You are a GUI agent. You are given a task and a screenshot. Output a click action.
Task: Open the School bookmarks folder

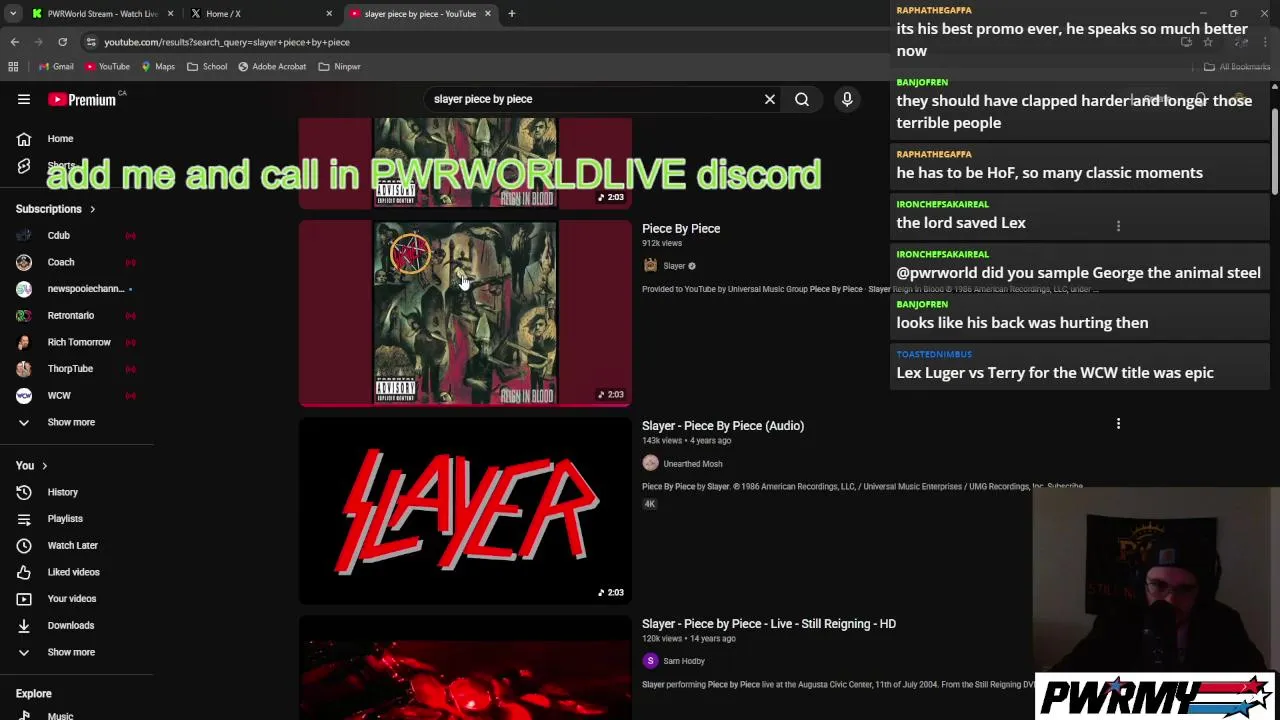pyautogui.click(x=207, y=67)
